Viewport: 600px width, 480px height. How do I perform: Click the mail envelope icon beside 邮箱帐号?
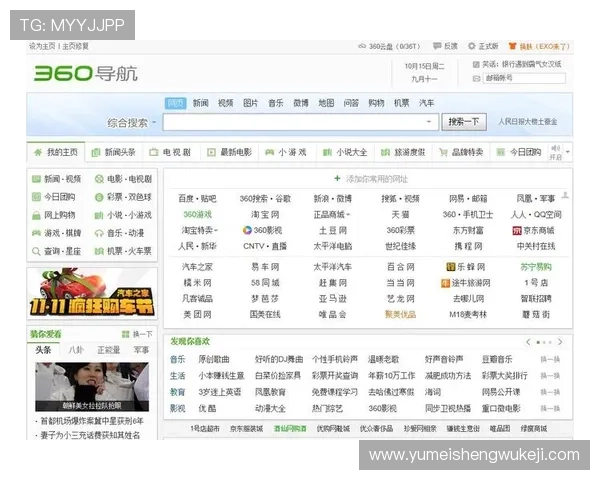coord(476,78)
